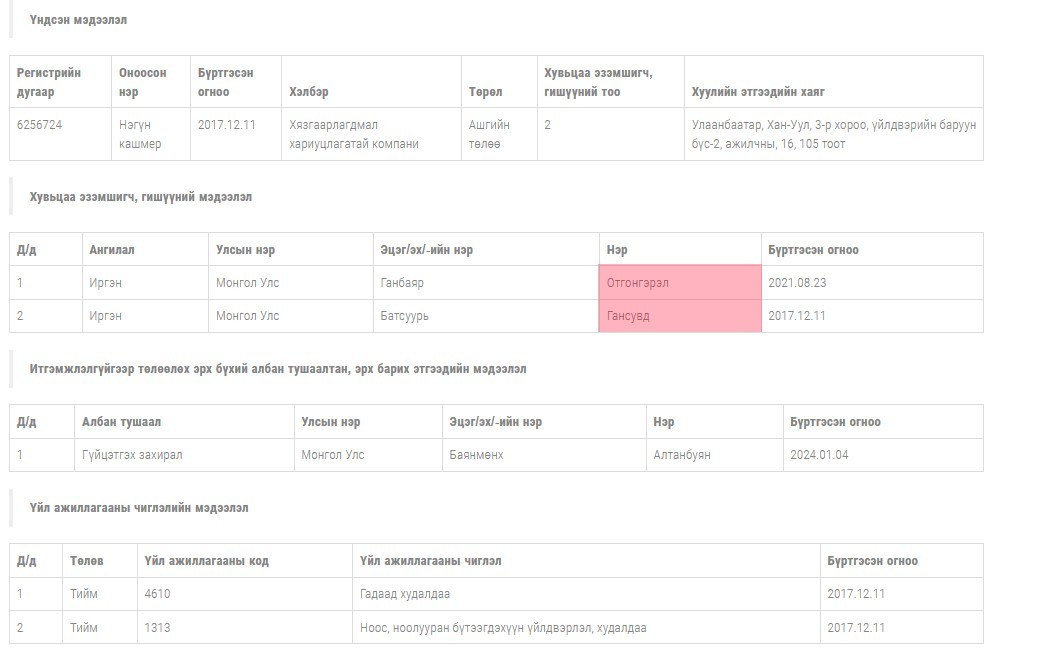
Task: Select 'Иргэн' in Батсуурь row
Action: pyautogui.click(x=106, y=316)
